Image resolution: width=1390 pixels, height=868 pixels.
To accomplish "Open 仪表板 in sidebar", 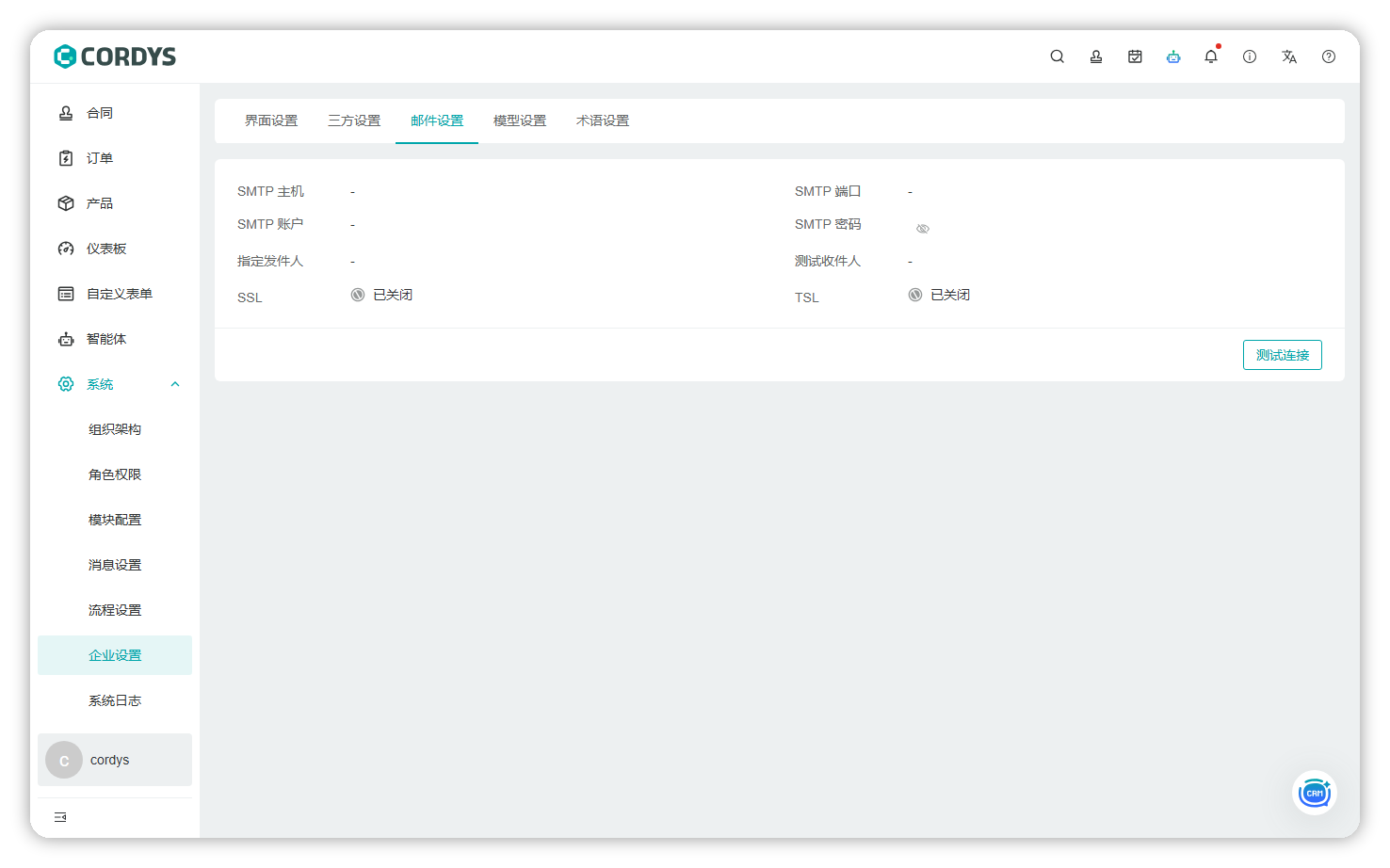I will point(115,249).
